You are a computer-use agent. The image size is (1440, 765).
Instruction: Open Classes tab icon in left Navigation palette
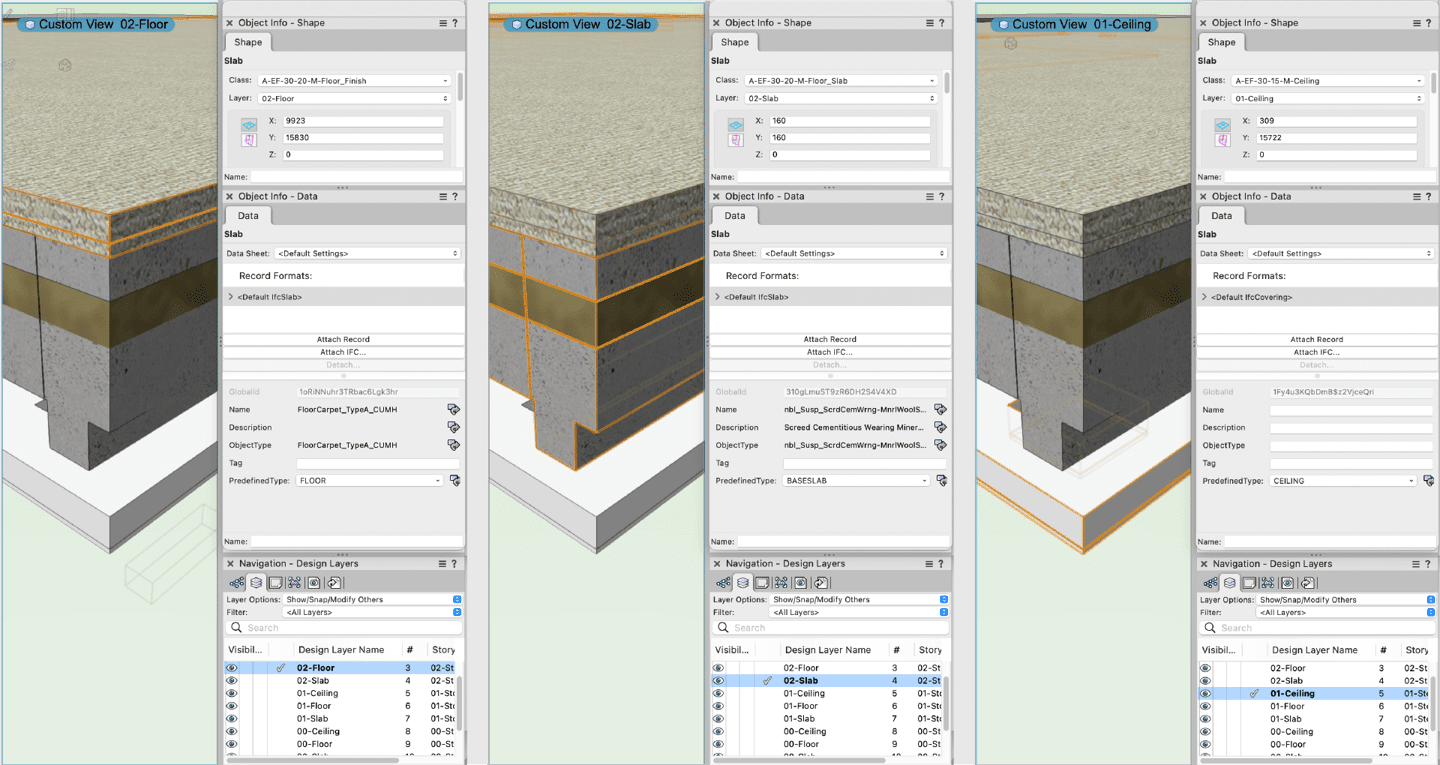pos(237,583)
